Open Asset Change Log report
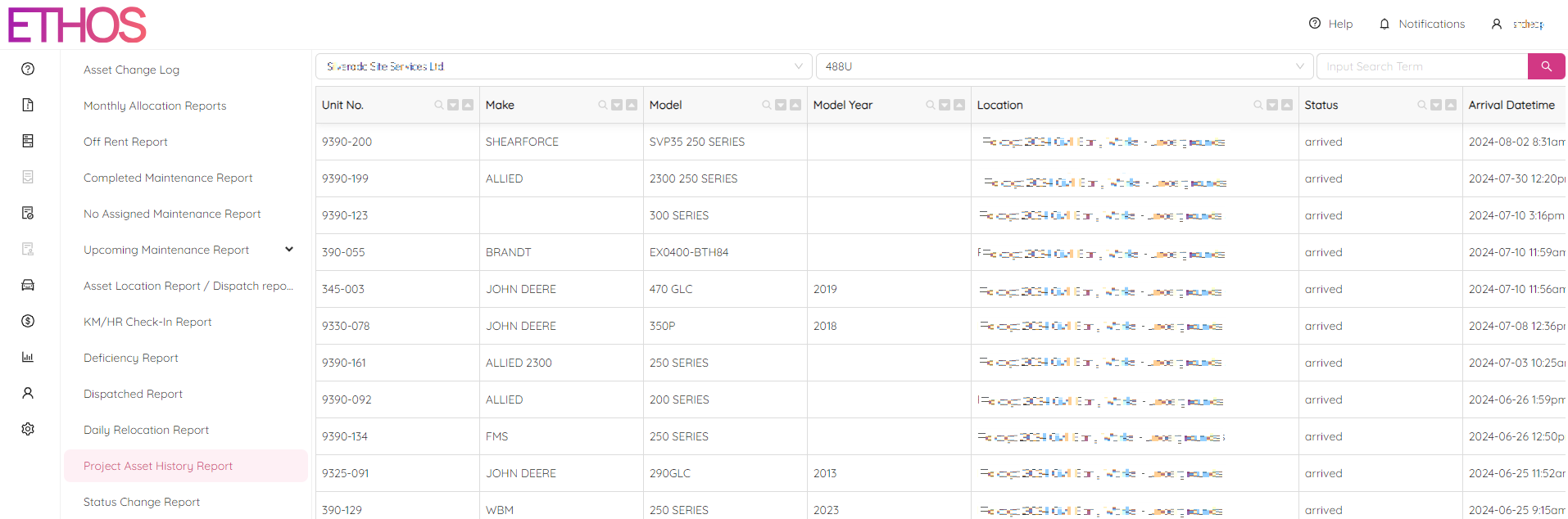 [x=131, y=70]
